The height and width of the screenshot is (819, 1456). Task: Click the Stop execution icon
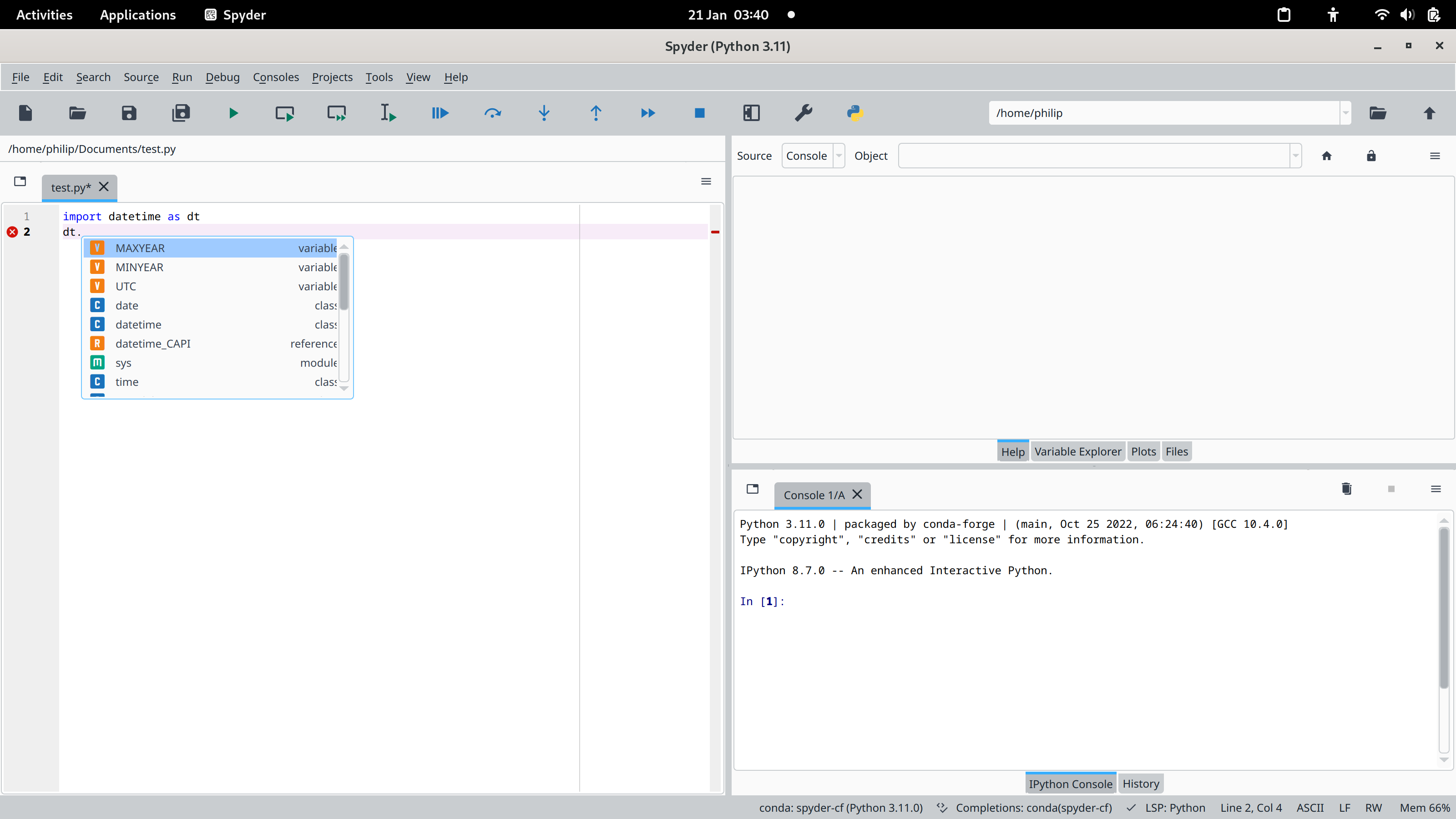coord(700,113)
